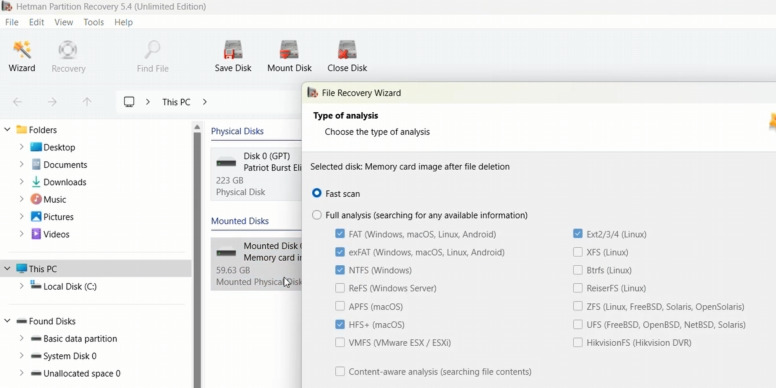This screenshot has width=776, height=388.
Task: Open the Edit menu
Action: [x=36, y=22]
